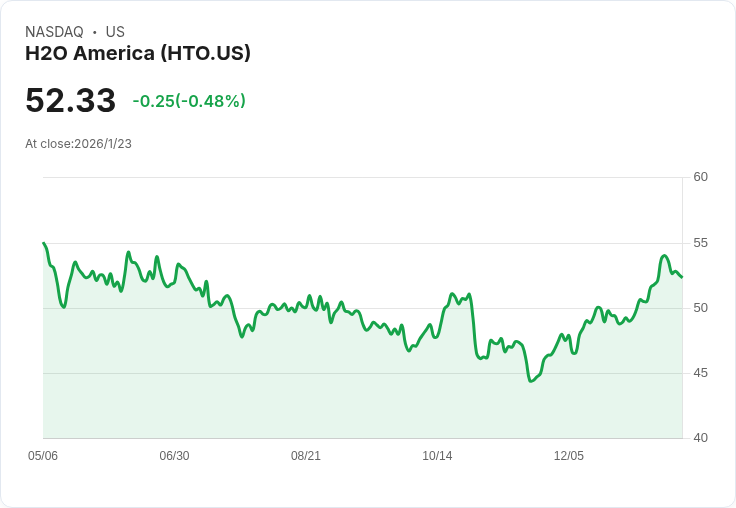
Task: Click the 52.33 current price
Action: click(x=70, y=101)
